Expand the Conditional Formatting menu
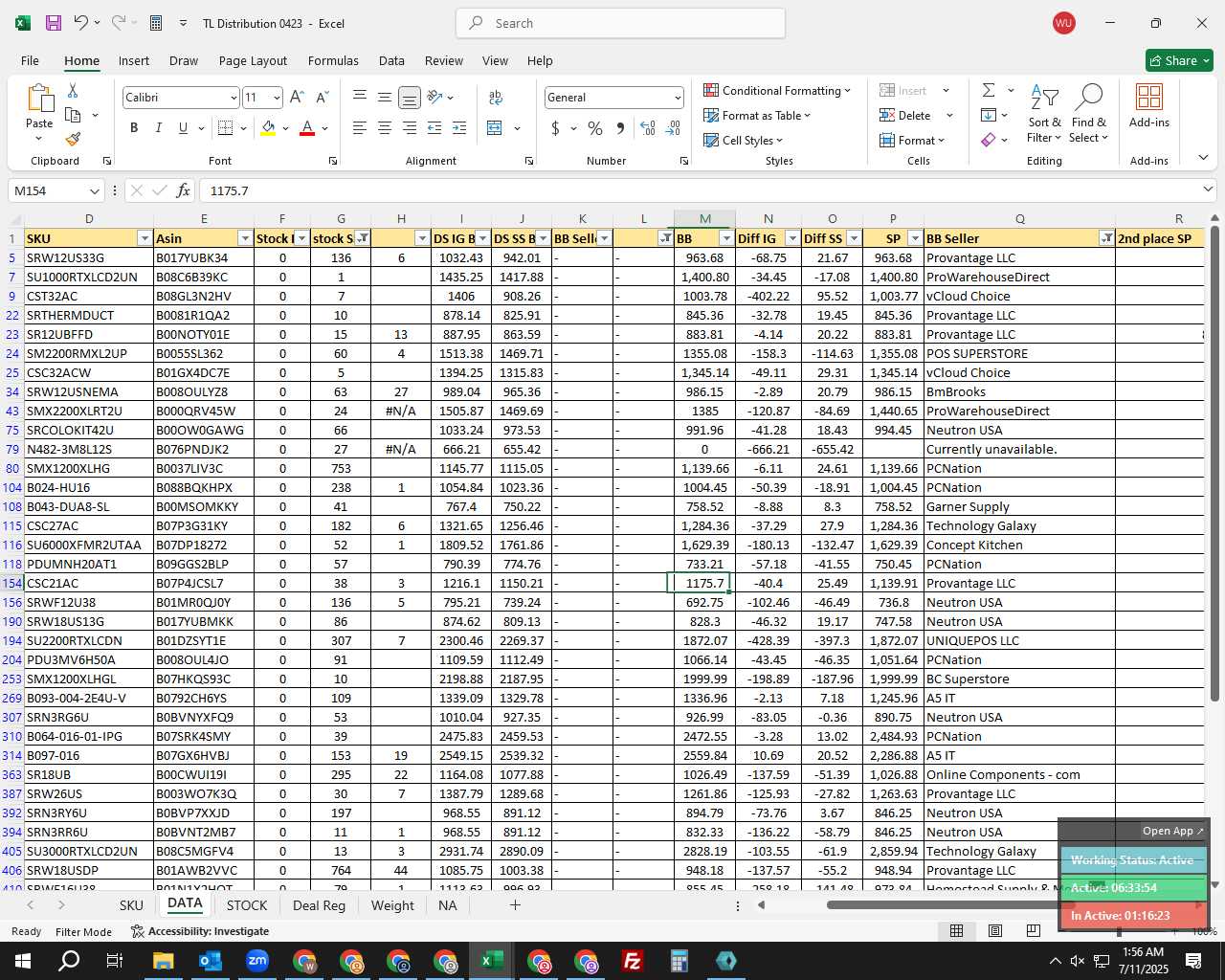Image resolution: width=1225 pixels, height=980 pixels. pos(777,90)
